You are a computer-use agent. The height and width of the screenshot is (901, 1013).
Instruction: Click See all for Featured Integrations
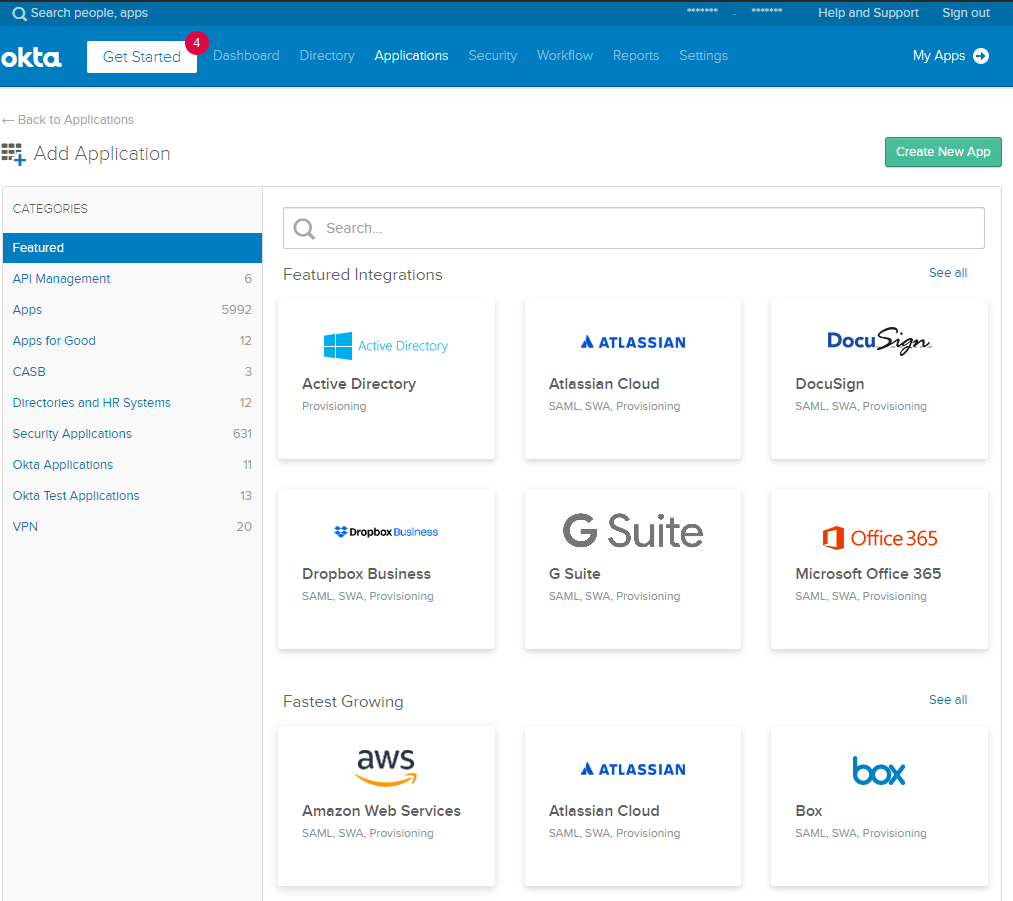click(x=947, y=273)
